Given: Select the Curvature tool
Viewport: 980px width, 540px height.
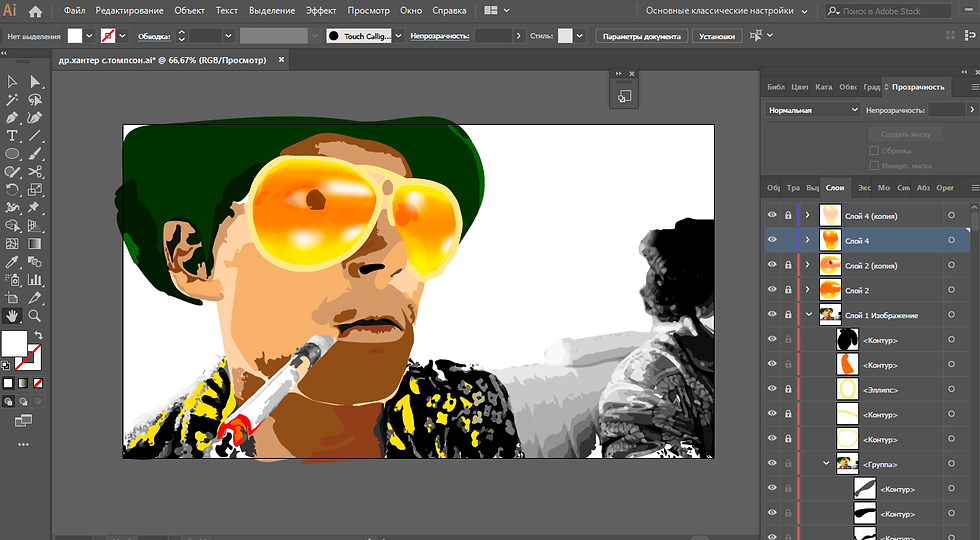Looking at the screenshot, I should tap(35, 118).
